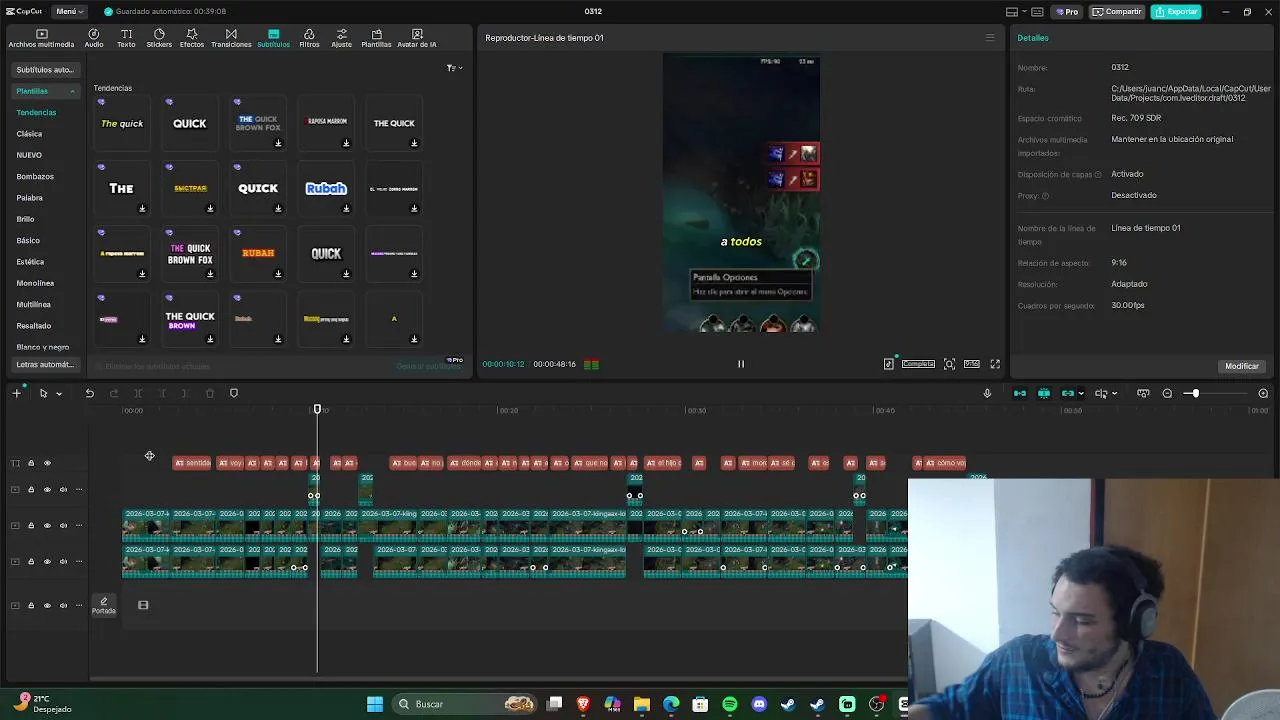Open the aspect ratio selector in player
1280x720 pixels.
point(971,364)
